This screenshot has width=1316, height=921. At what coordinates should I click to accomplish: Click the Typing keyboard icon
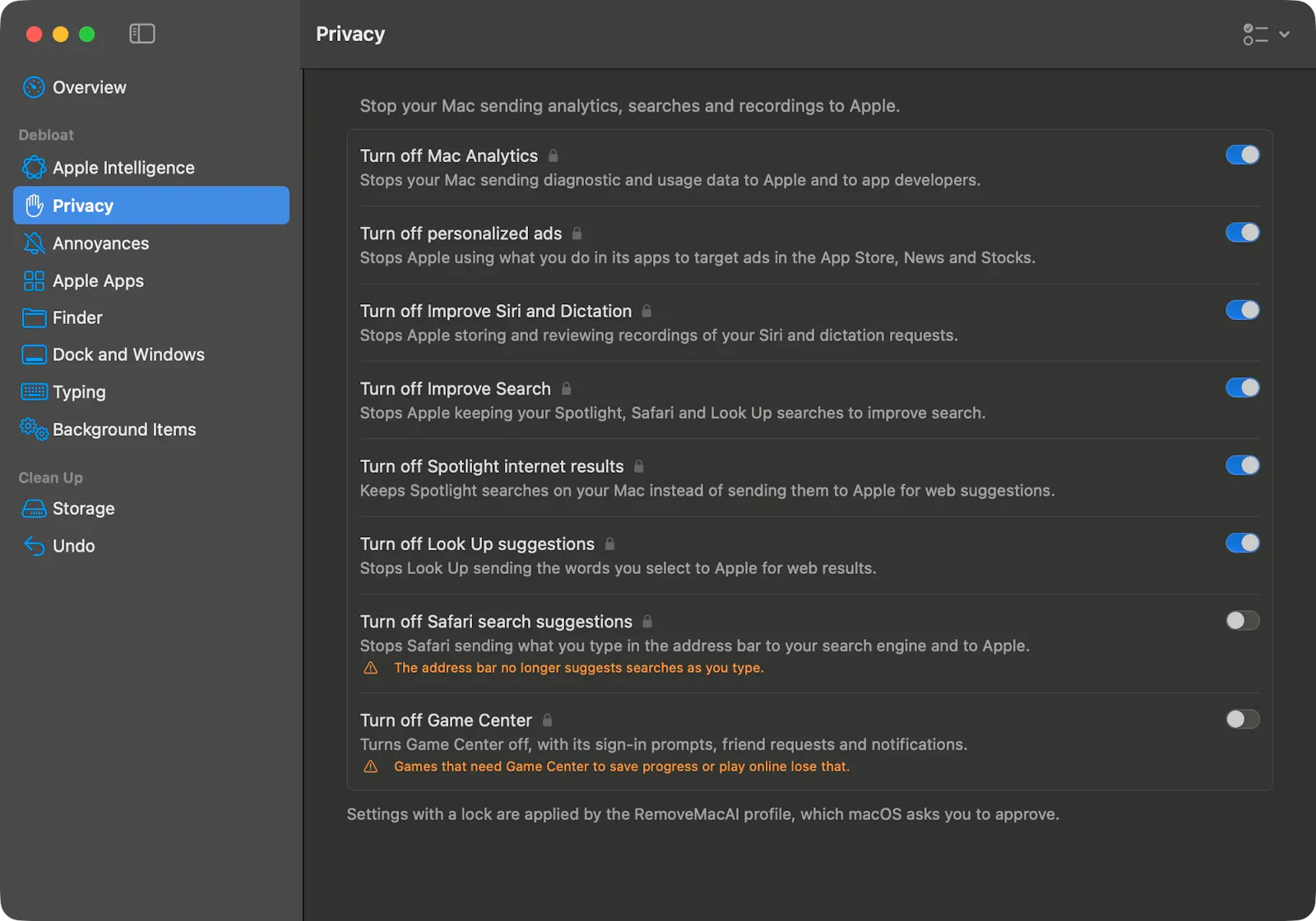[34, 391]
